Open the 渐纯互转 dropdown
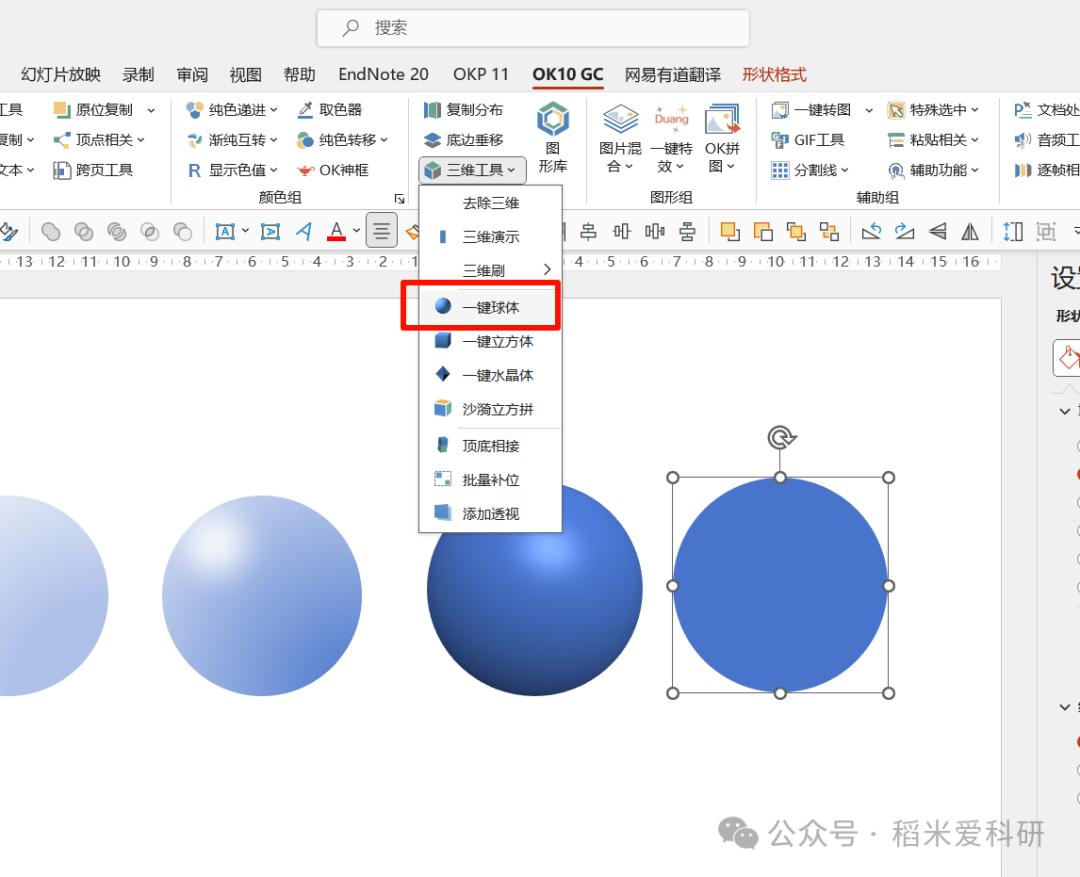 pyautogui.click(x=232, y=140)
